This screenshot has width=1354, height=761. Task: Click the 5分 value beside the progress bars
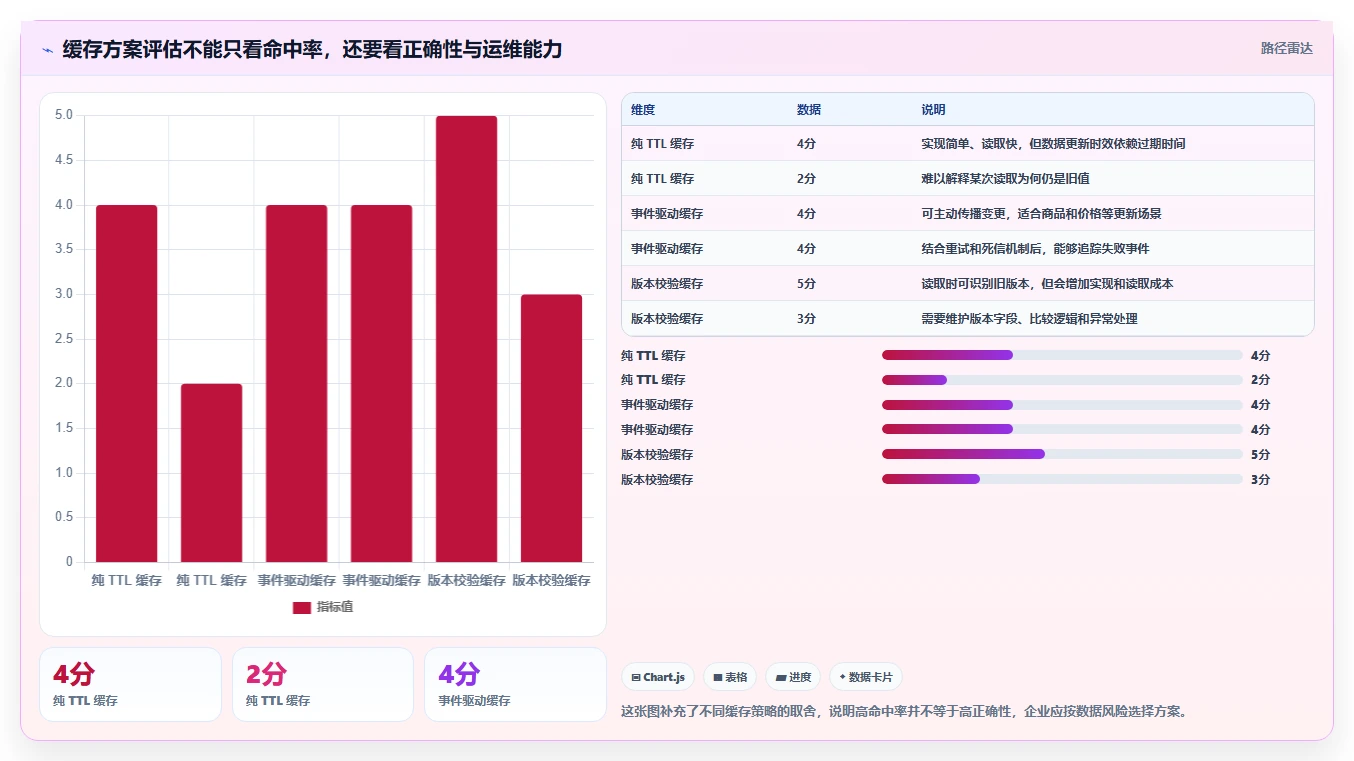pos(1260,454)
